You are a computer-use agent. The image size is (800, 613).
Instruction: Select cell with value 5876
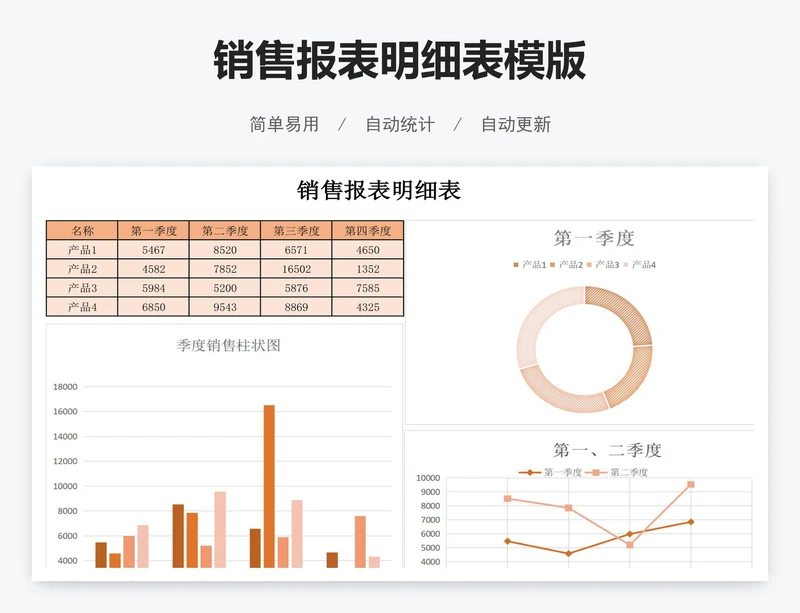[x=296, y=288]
